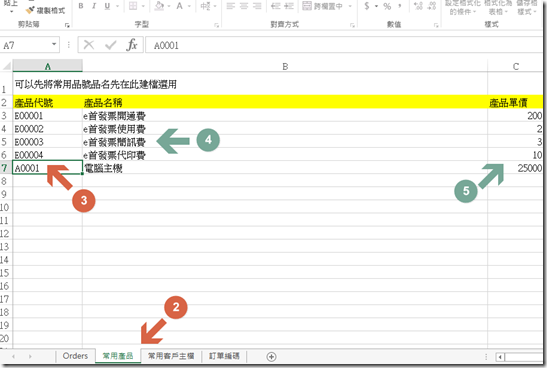Open the Accounting format dropdown arrow

[376, 6]
